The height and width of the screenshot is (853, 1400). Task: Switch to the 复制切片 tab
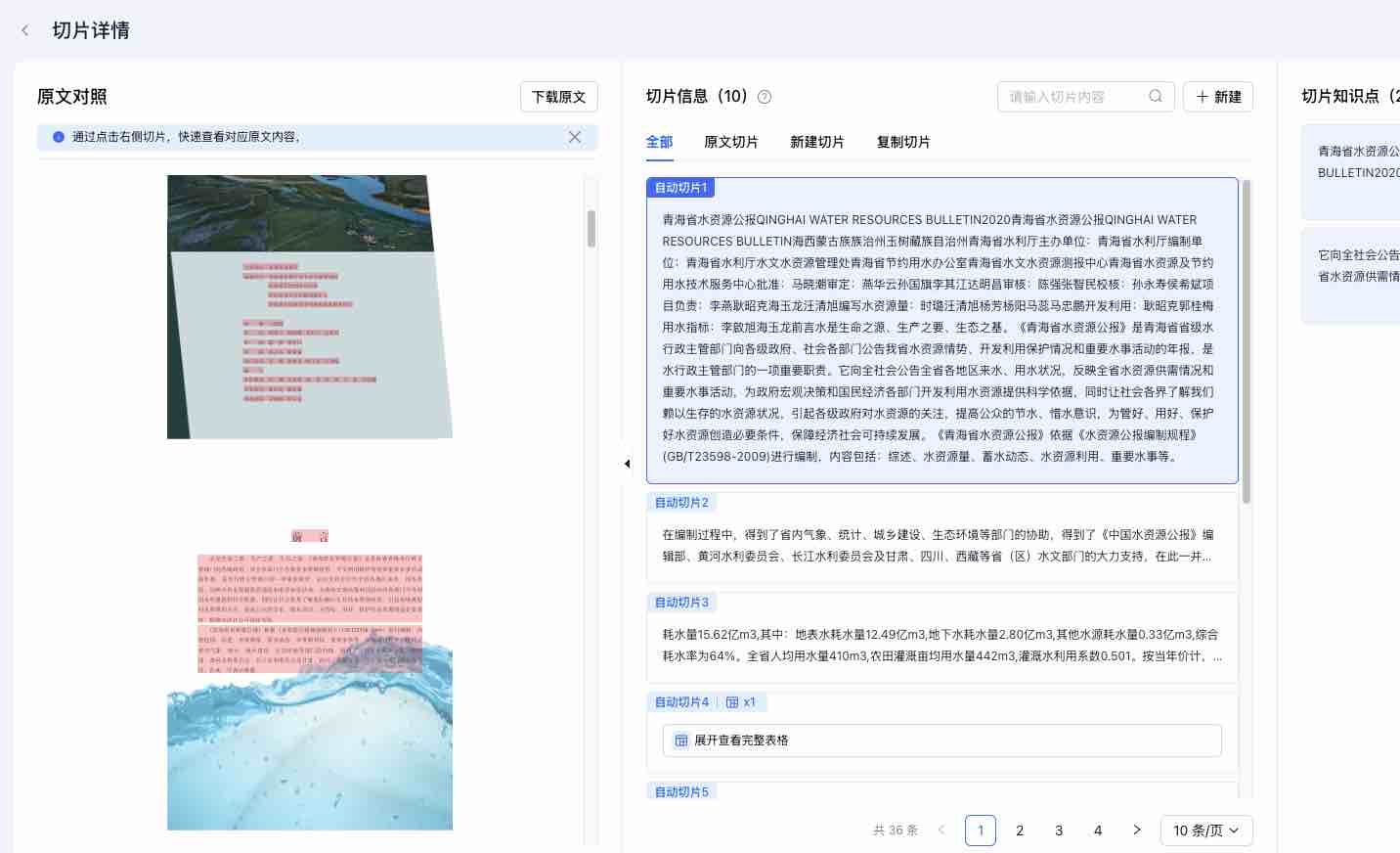903,142
